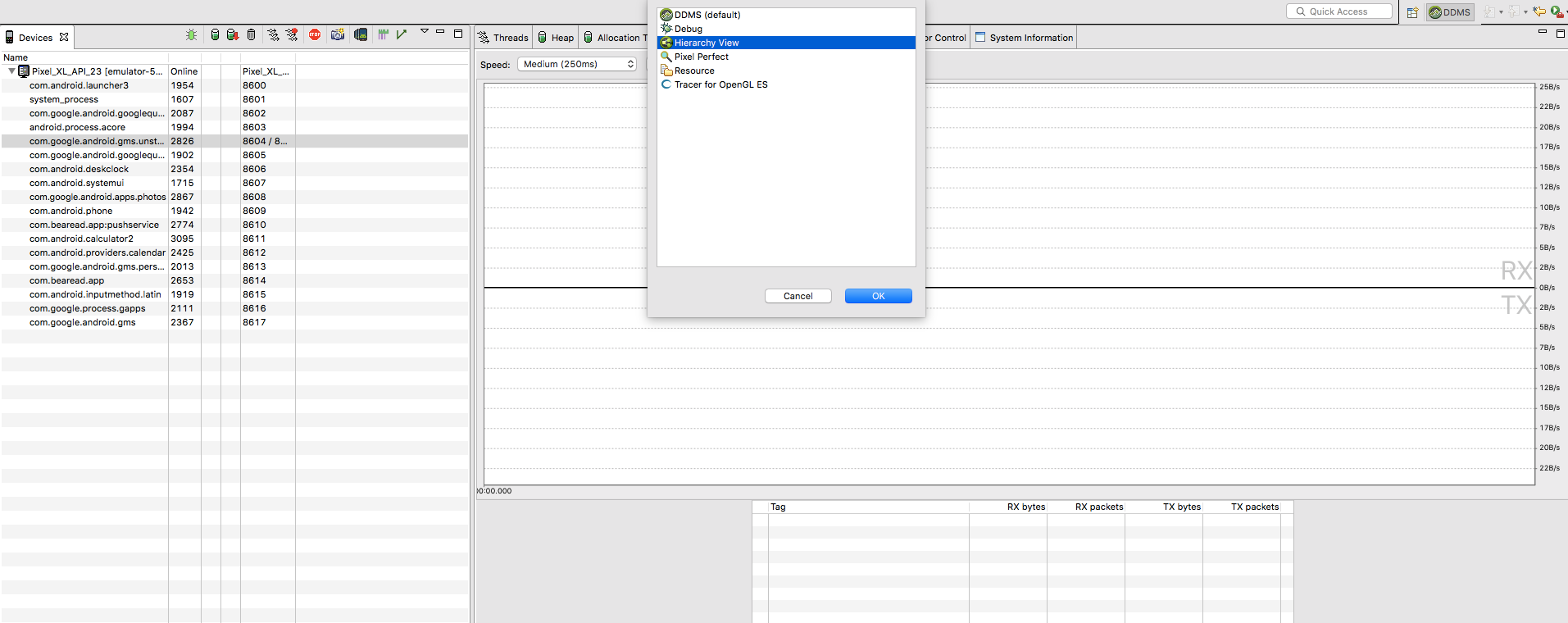Click the Tag column header

tap(869, 507)
